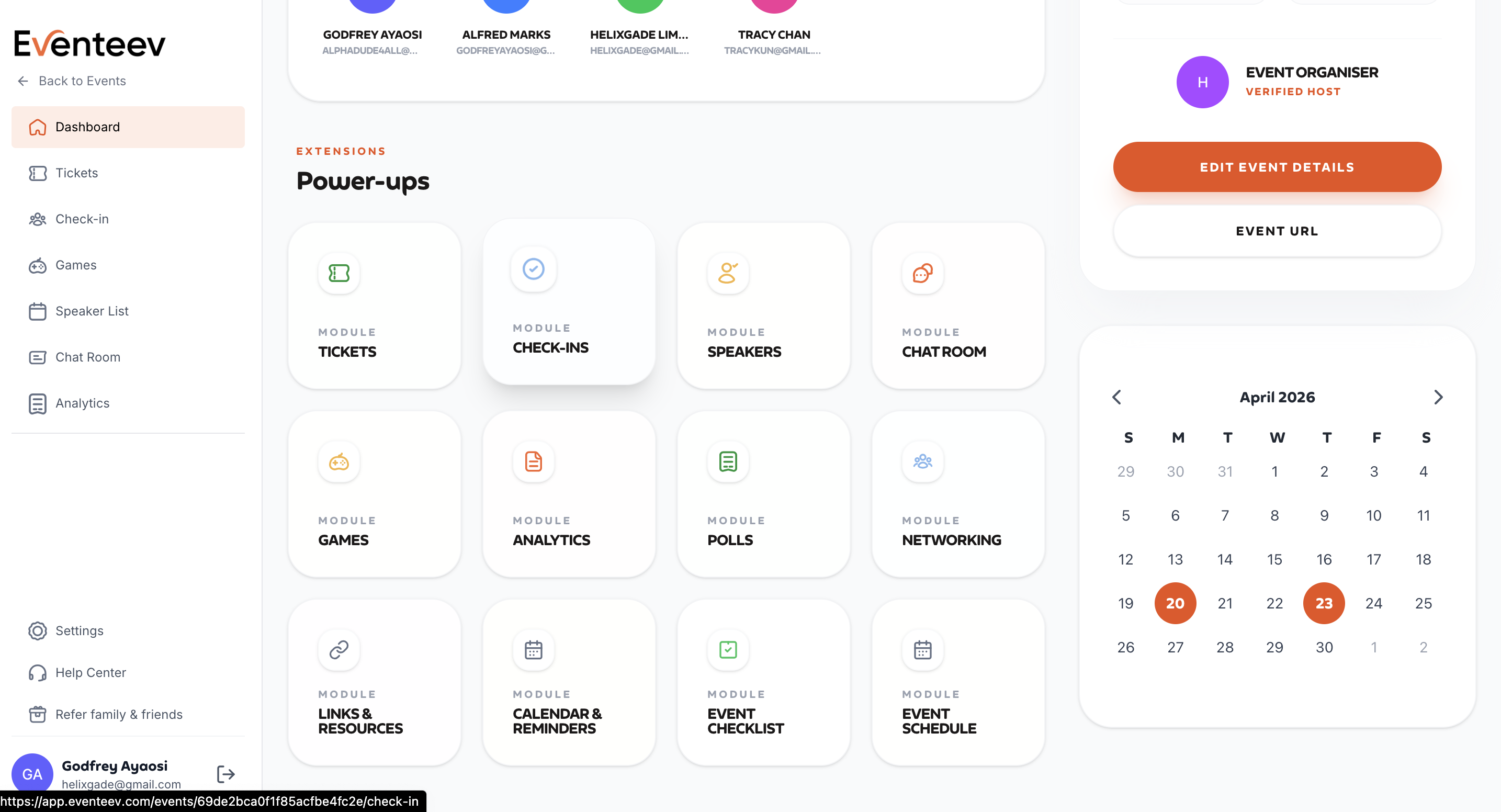Viewport: 1501px width, 812px height.
Task: Select Settings in the sidebar
Action: click(x=79, y=631)
